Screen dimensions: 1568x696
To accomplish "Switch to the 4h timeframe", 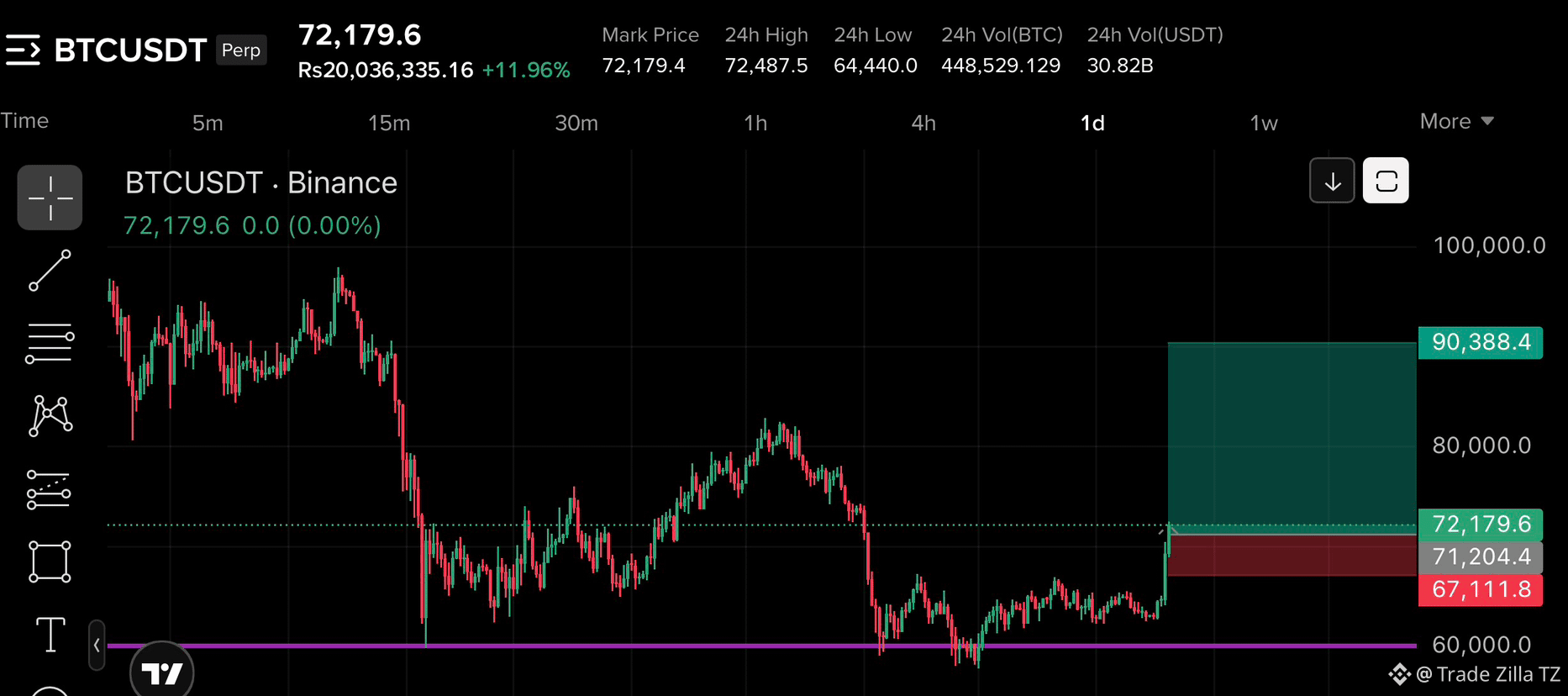I will coord(923,123).
